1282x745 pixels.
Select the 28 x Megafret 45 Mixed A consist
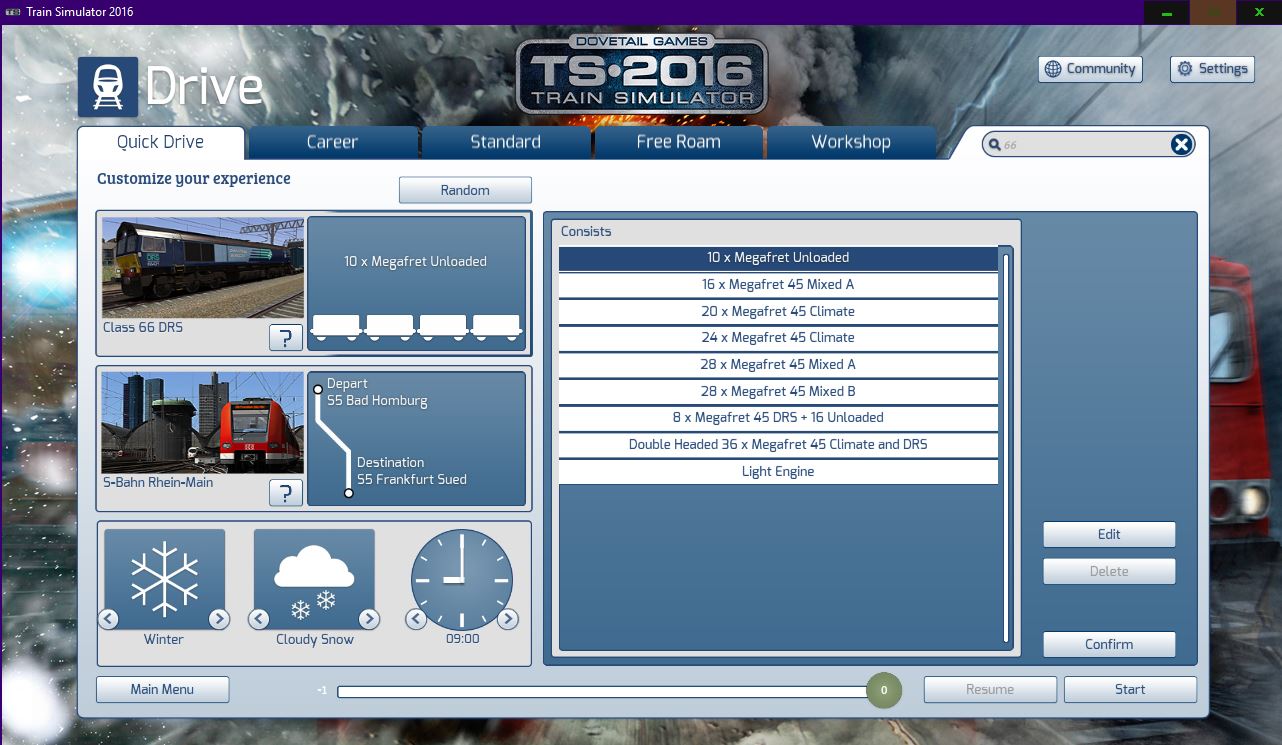tap(778, 365)
